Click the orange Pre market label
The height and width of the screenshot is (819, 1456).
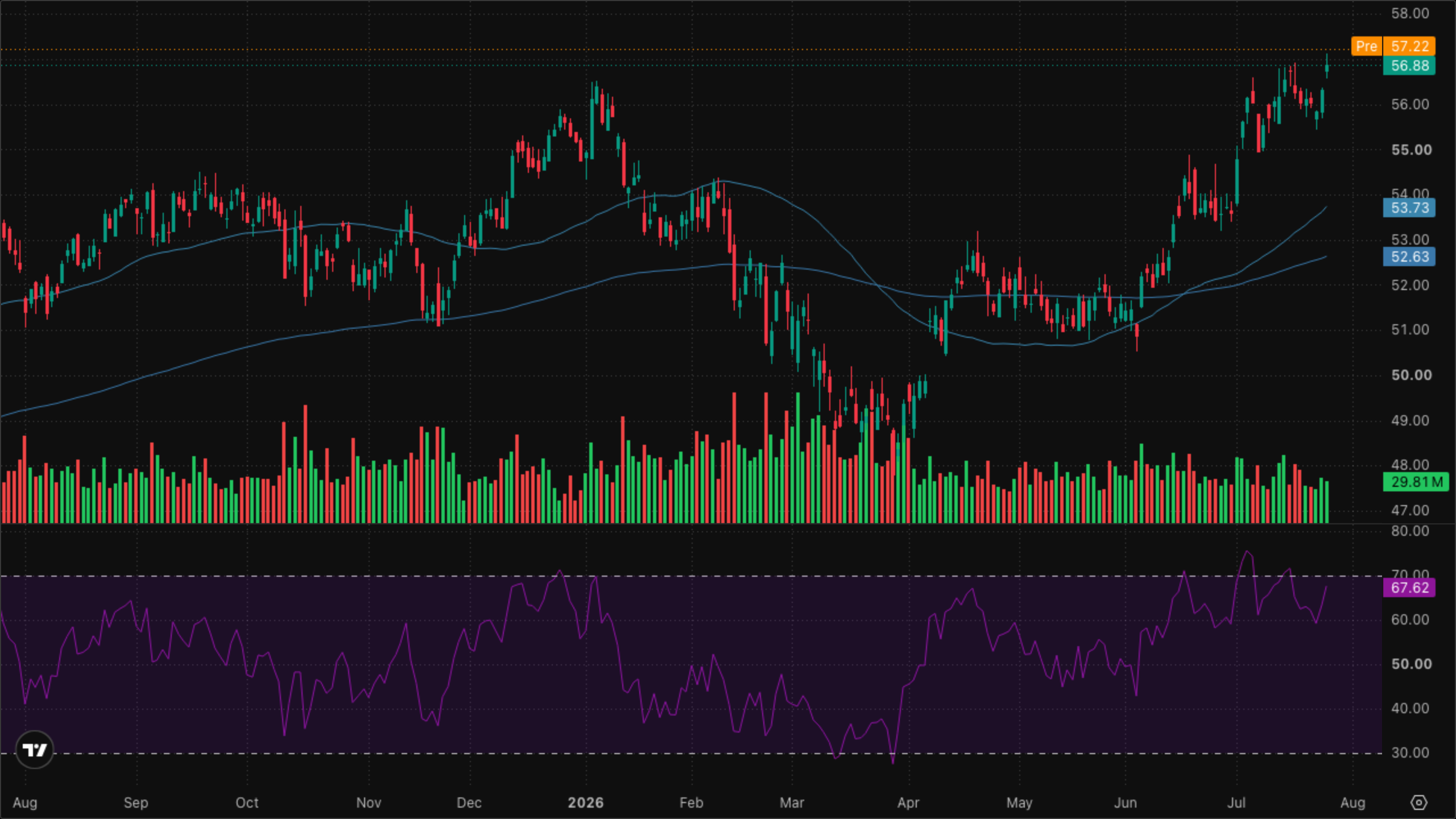(1366, 46)
